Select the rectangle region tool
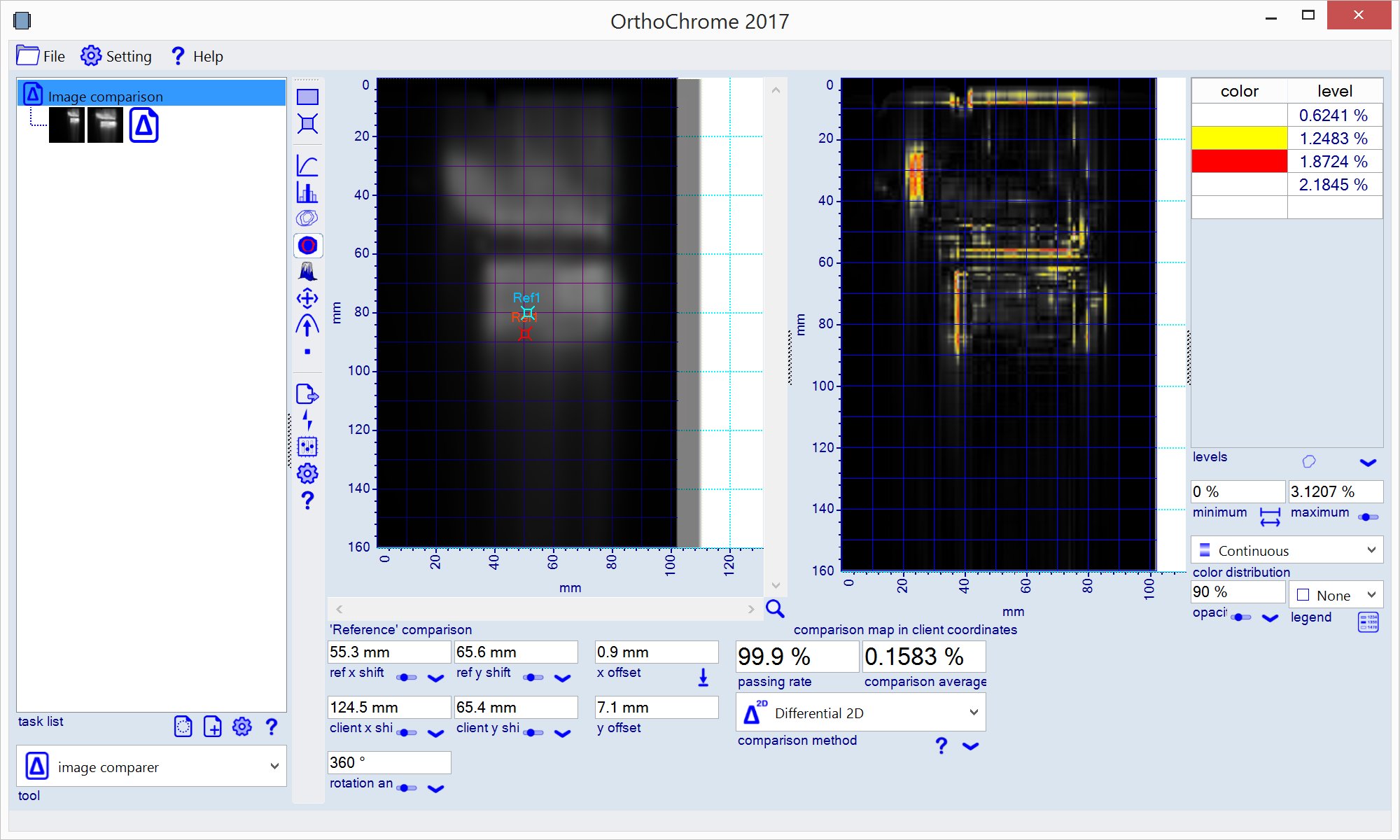This screenshot has height=840, width=1400. (307, 97)
